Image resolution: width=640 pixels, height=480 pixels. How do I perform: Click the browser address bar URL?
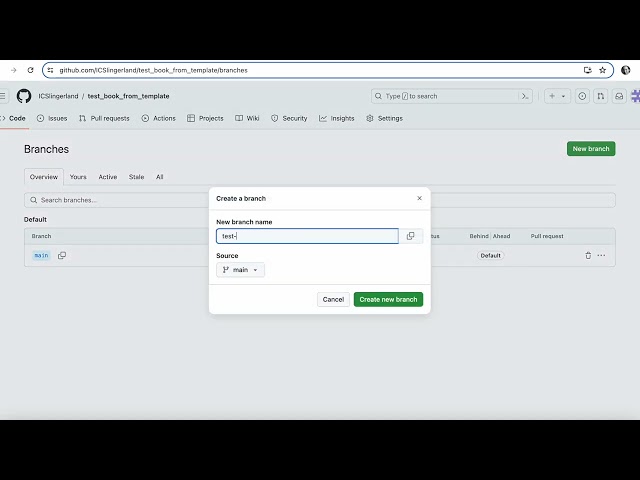coord(153,70)
